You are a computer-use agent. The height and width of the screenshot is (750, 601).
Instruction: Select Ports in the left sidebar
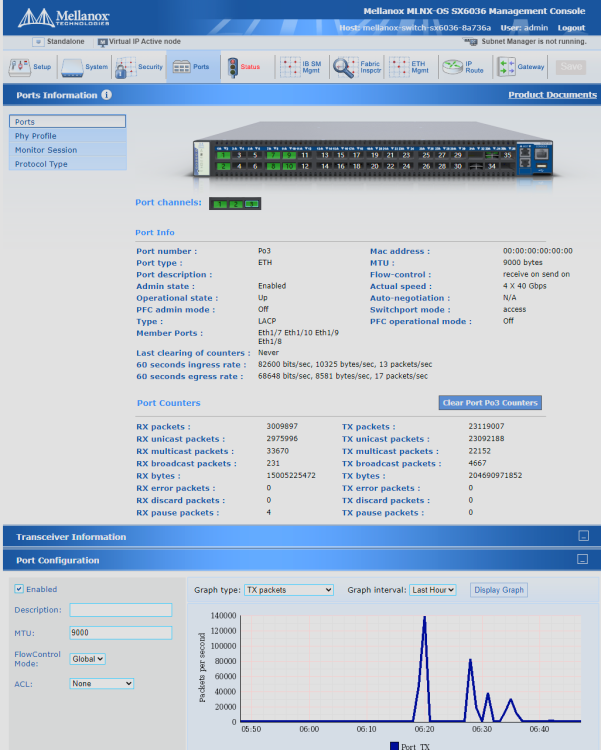tap(67, 121)
